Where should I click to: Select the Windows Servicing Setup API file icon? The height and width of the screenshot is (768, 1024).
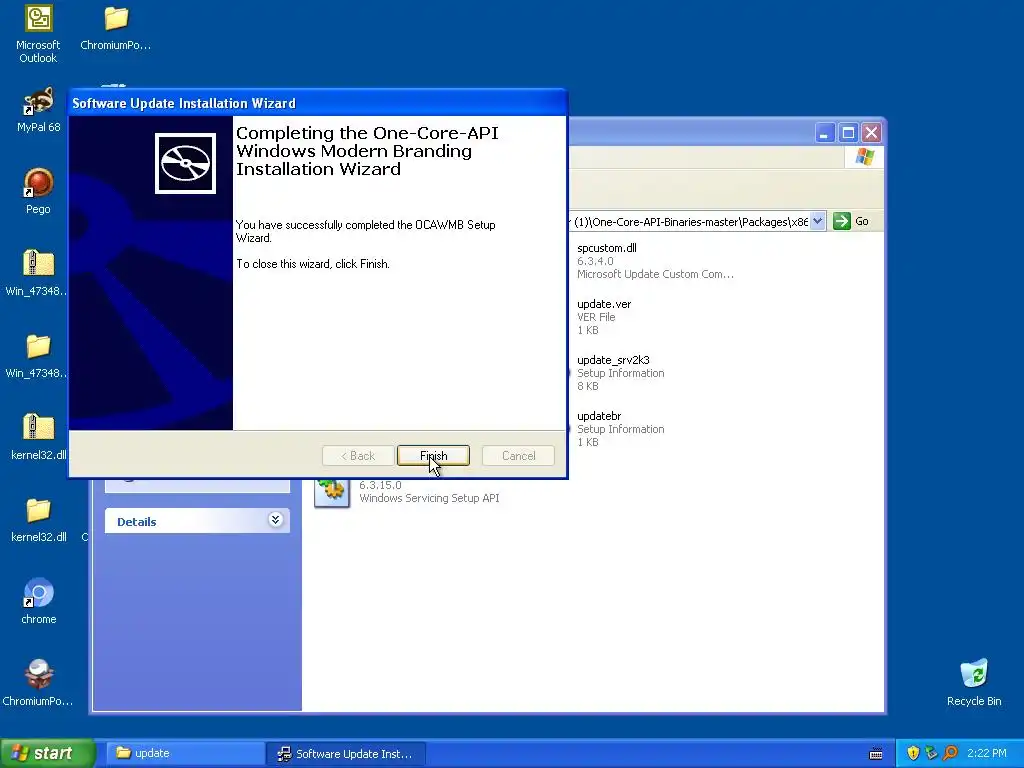332,493
